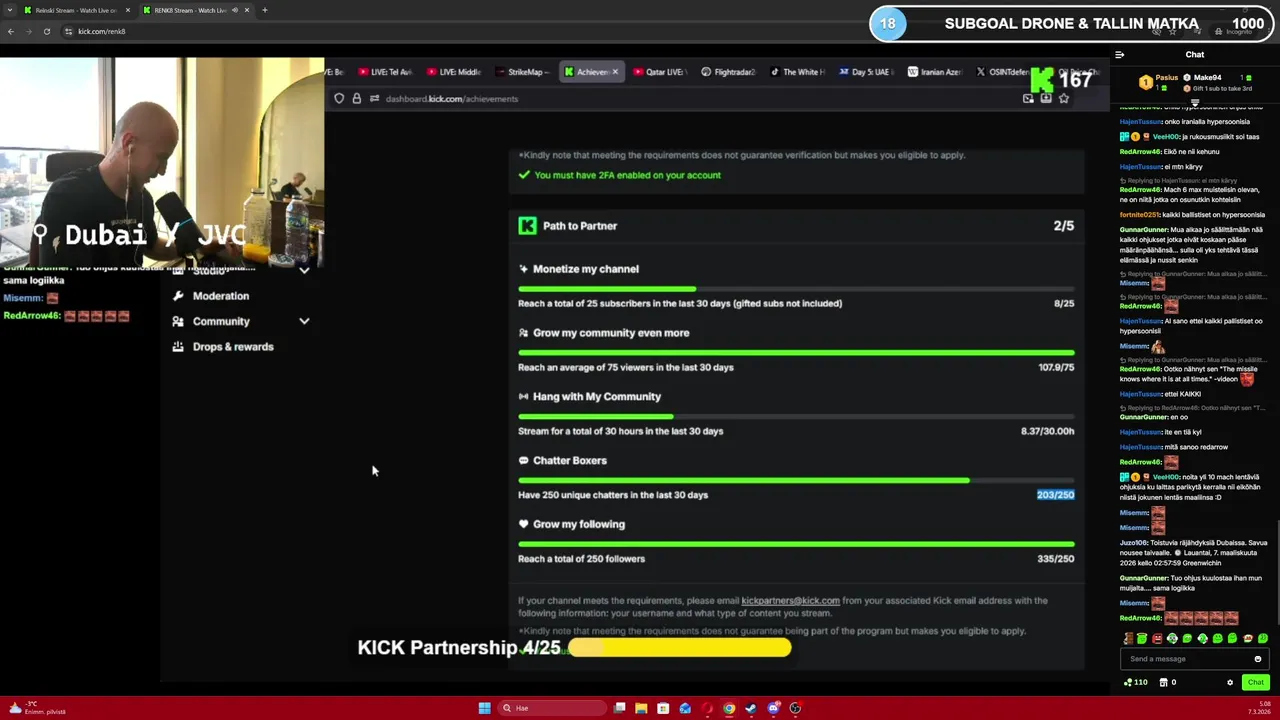The image size is (1280, 720).
Task: Open the chat shop storefront icon
Action: (x=1164, y=682)
